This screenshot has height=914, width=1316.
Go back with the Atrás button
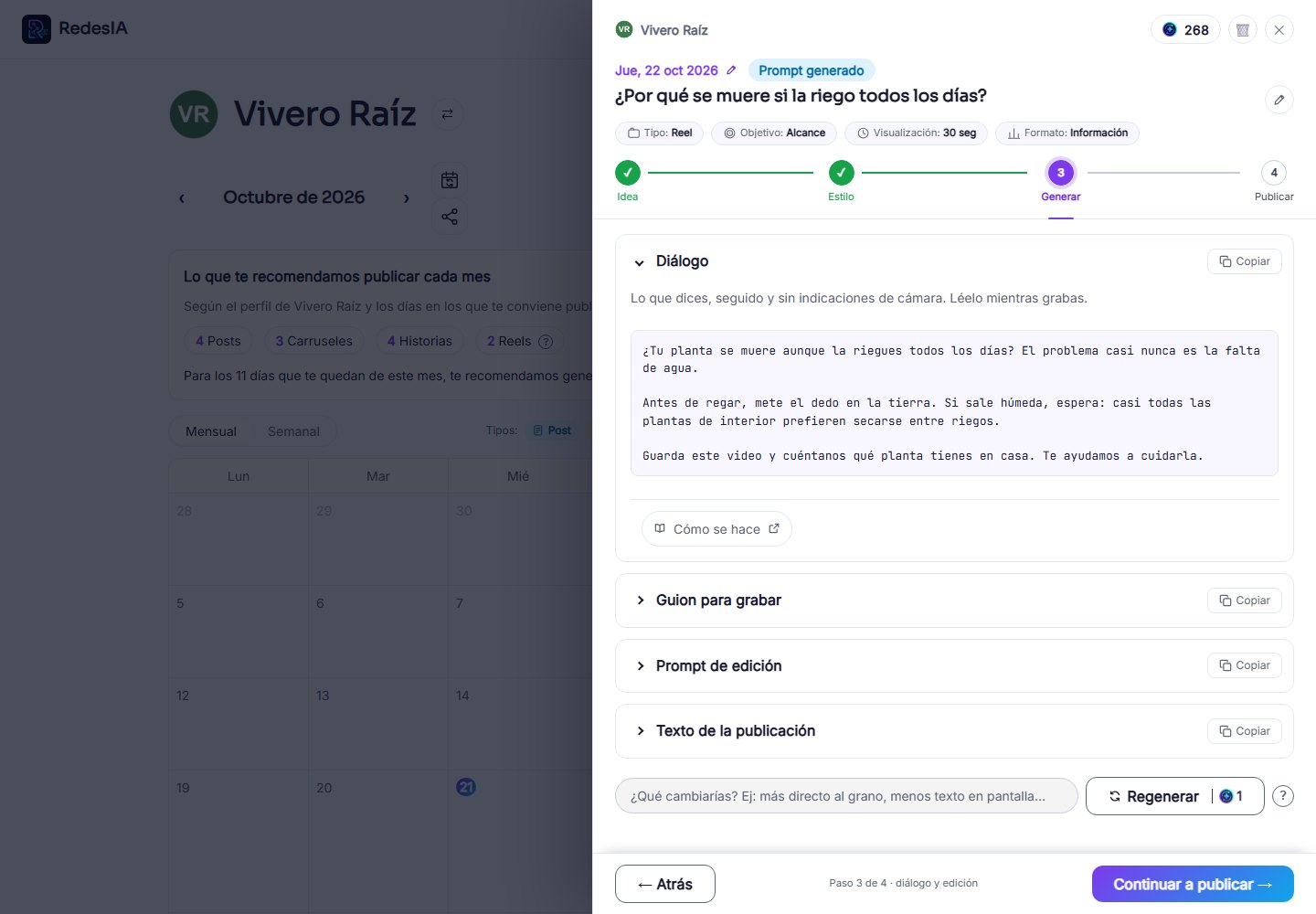coord(665,884)
